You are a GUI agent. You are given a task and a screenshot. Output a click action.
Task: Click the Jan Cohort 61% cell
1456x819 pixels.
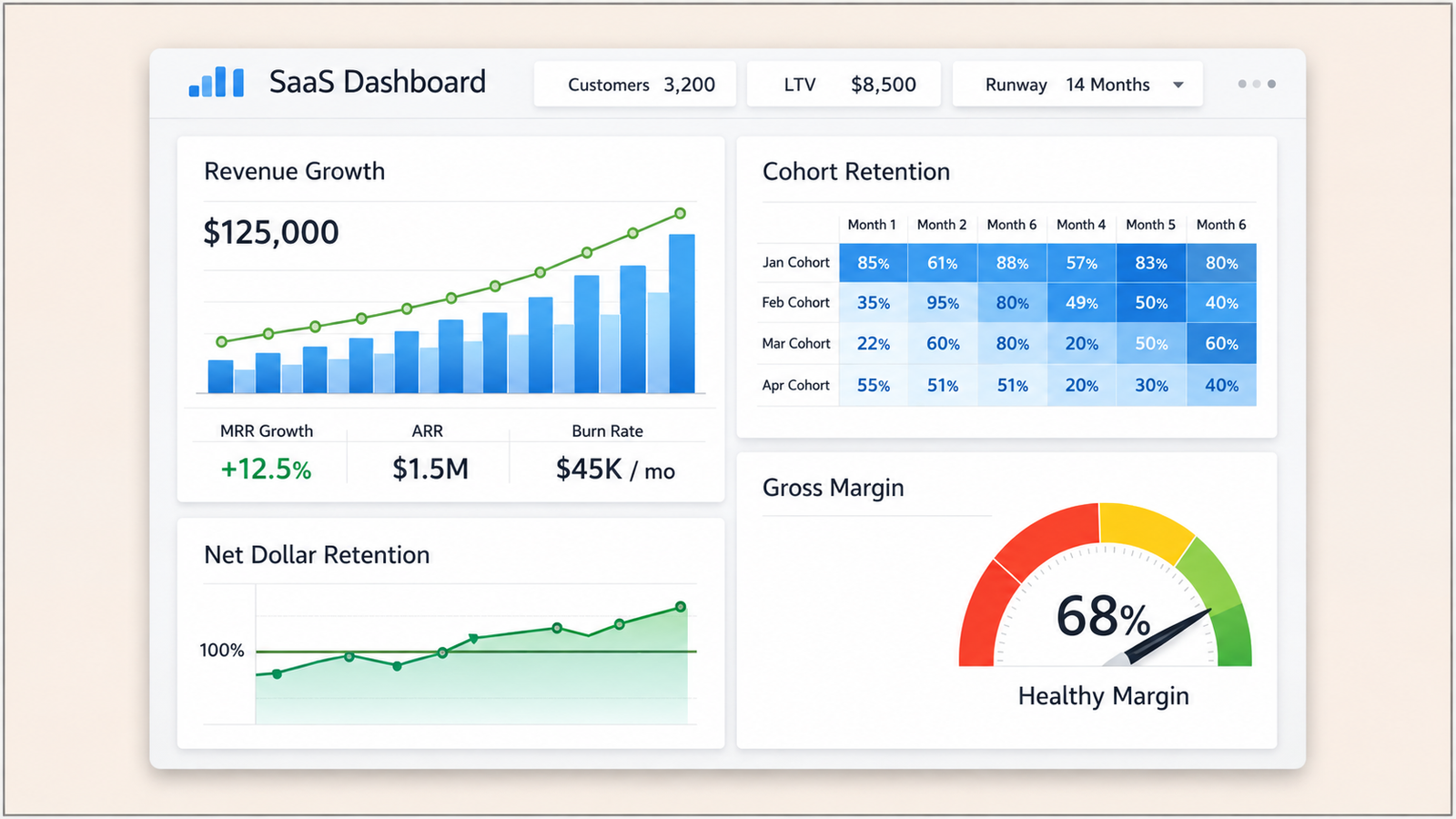(942, 263)
